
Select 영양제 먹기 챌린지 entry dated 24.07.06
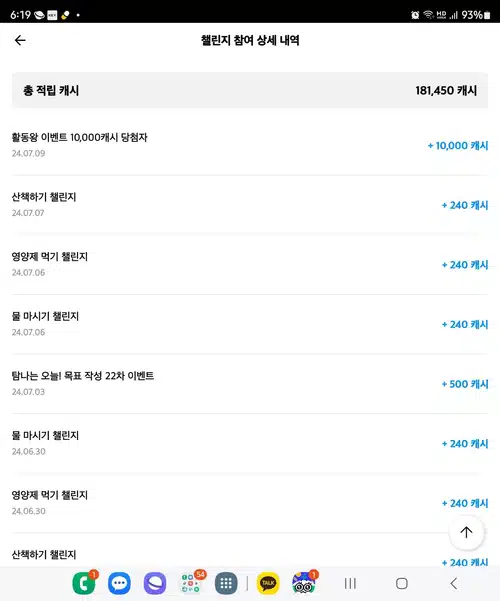pyautogui.click(x=250, y=264)
